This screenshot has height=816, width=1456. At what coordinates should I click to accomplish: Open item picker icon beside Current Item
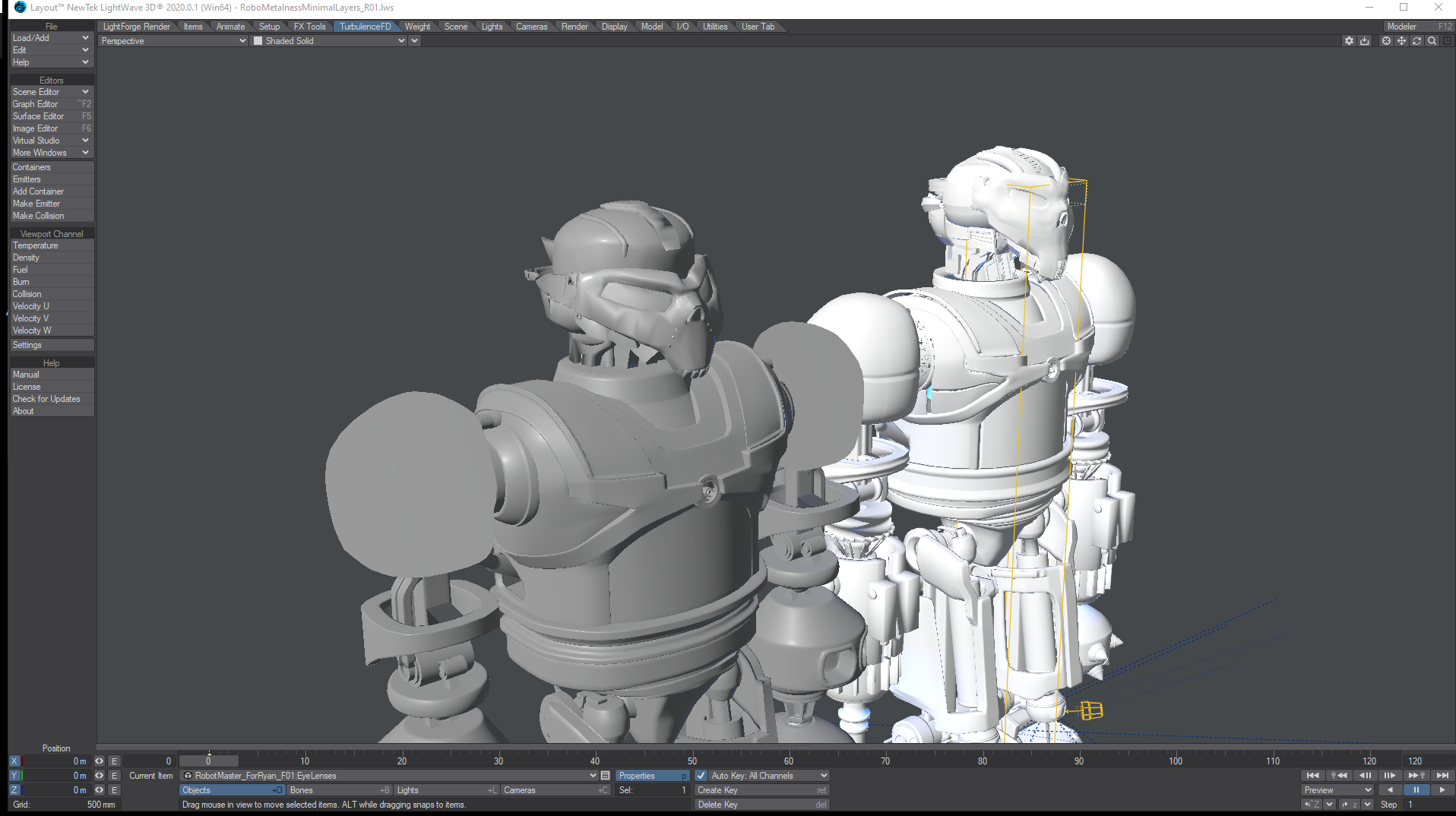(x=605, y=776)
